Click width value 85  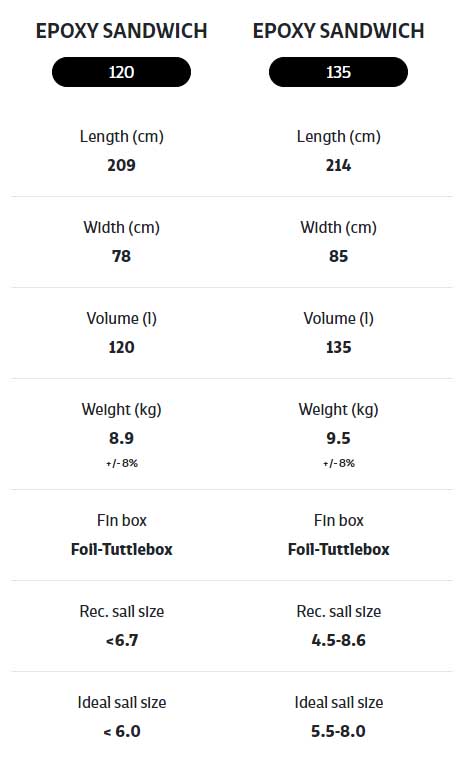coord(338,256)
